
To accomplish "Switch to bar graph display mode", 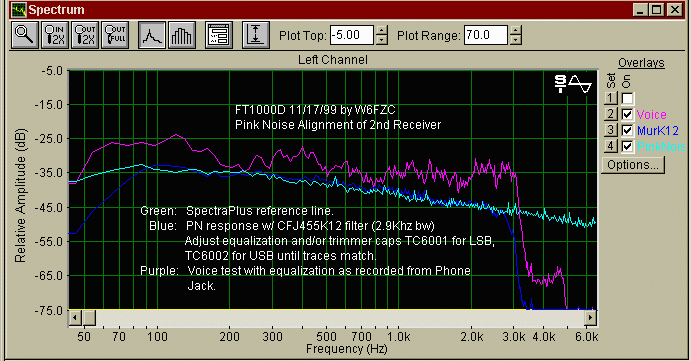I will 181,35.
